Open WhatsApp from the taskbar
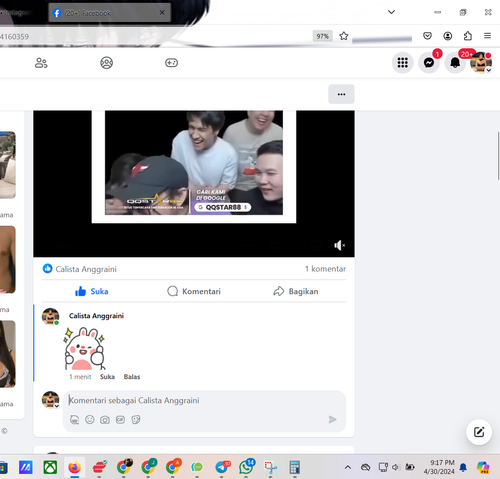500x479 pixels. [x=246, y=467]
